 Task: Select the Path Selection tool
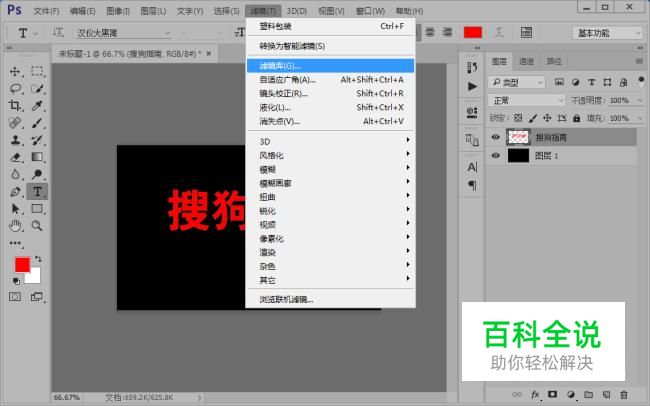15,209
